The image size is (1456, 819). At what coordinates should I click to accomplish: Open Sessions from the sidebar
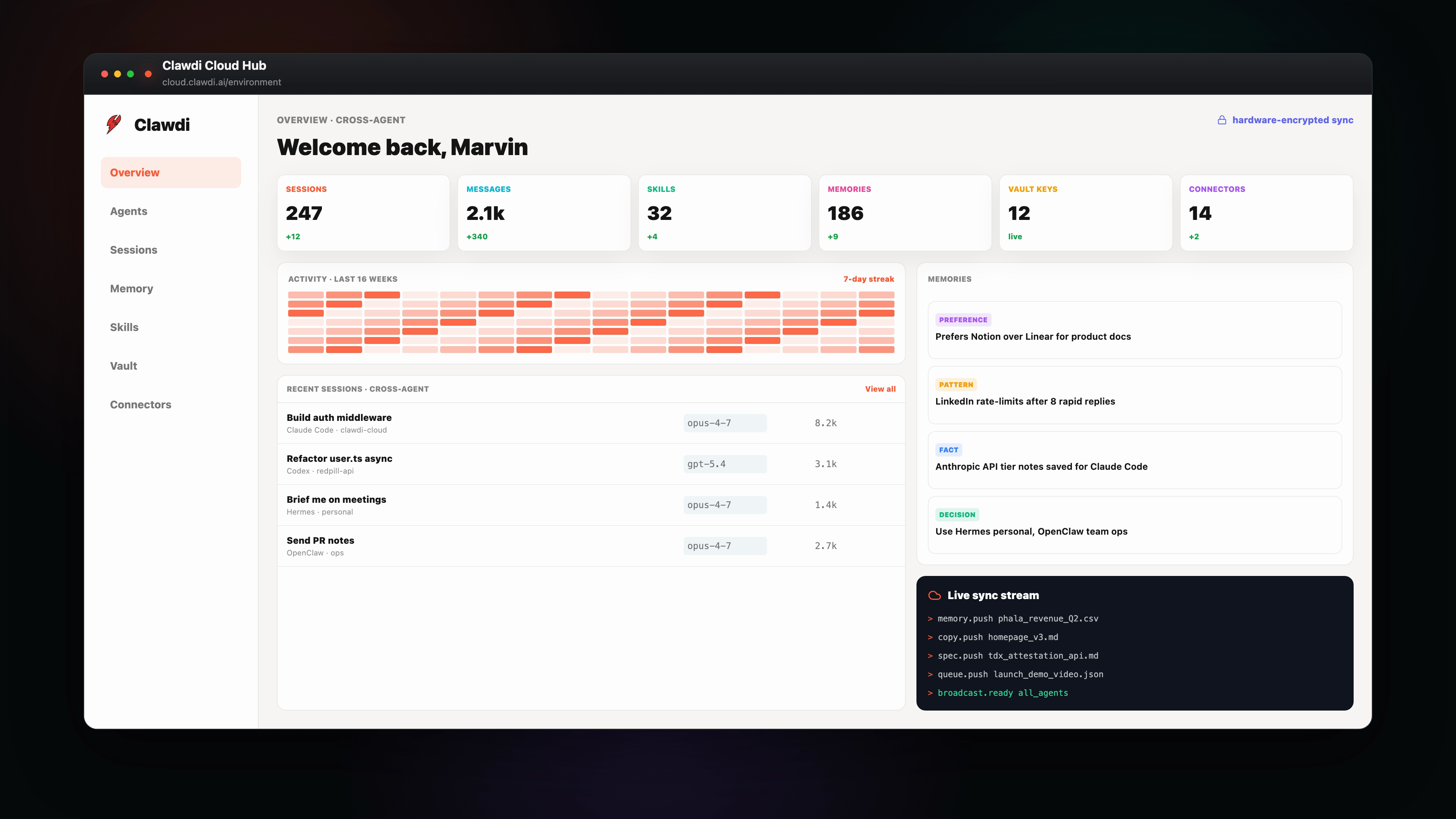171,250
